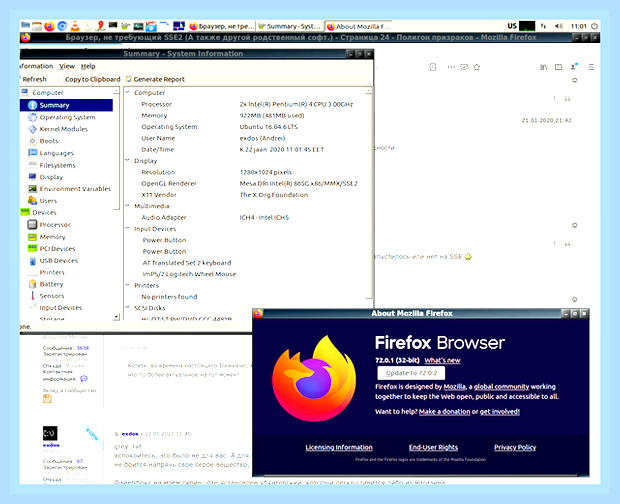
Task: Switch to the About Mozilla Firefox taskbar entry
Action: (359, 26)
